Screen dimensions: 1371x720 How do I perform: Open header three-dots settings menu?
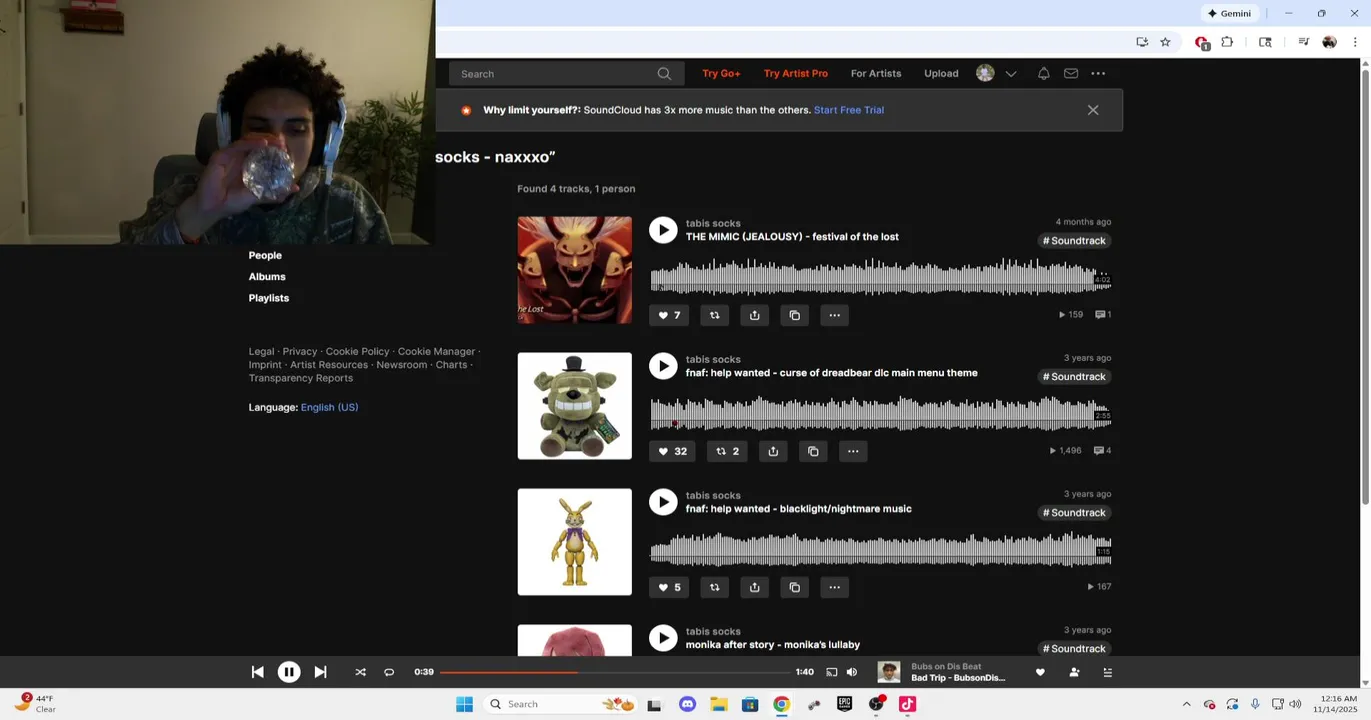(1098, 74)
